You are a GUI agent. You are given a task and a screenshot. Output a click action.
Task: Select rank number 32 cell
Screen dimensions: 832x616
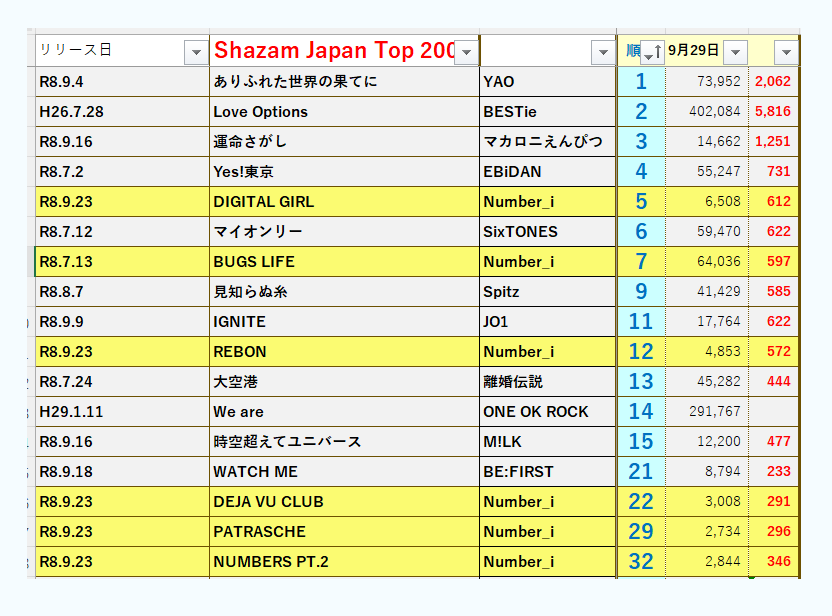click(641, 561)
